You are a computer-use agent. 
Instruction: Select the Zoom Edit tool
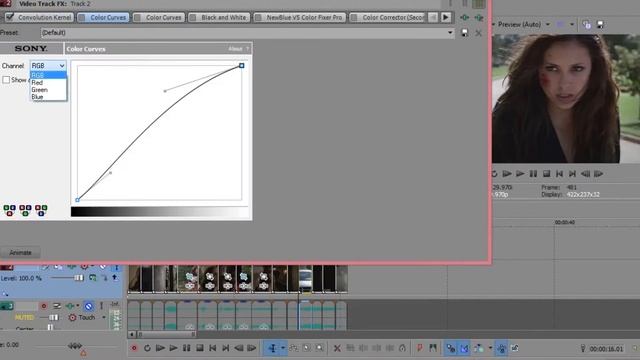[x=320, y=348]
